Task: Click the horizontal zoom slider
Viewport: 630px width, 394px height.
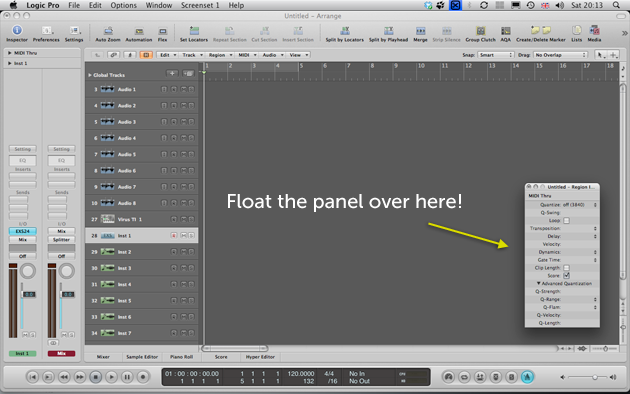Action: click(605, 349)
